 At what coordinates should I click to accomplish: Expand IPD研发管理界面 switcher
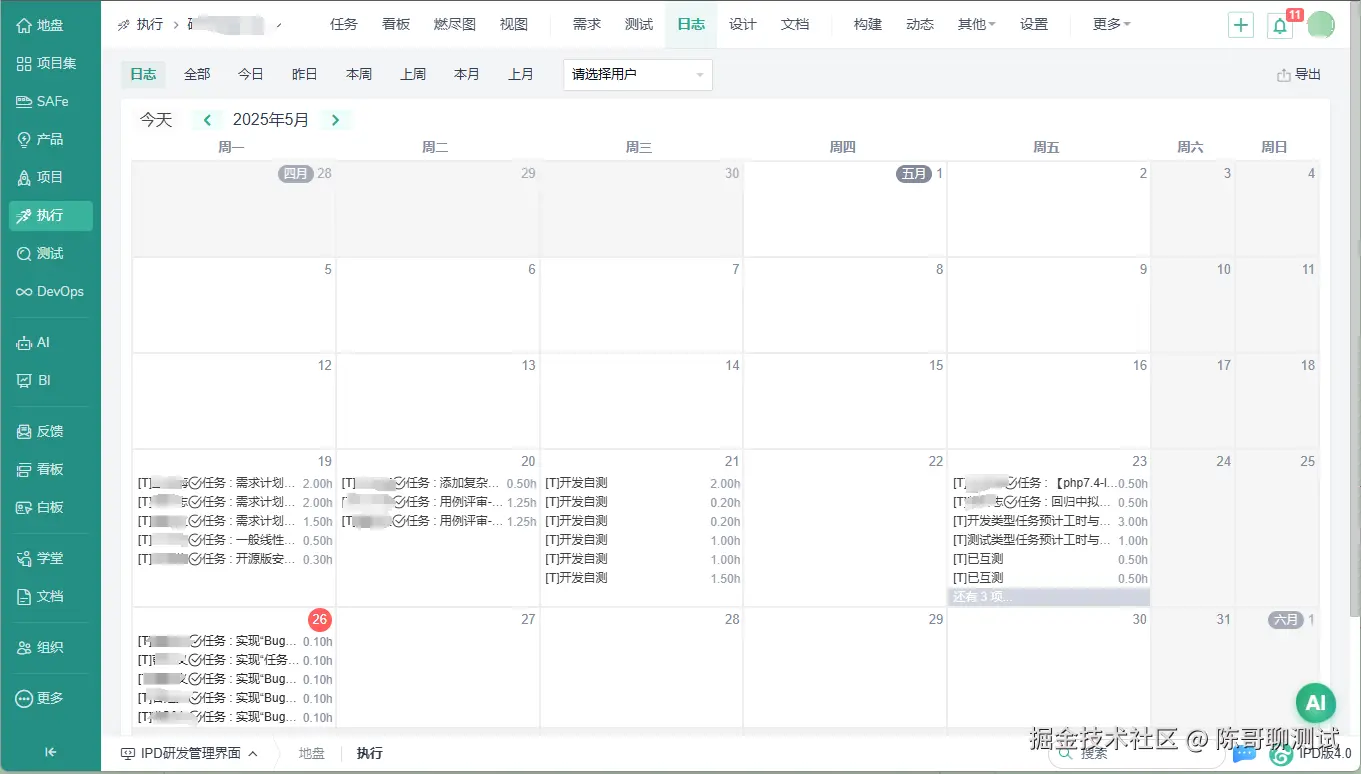189,753
